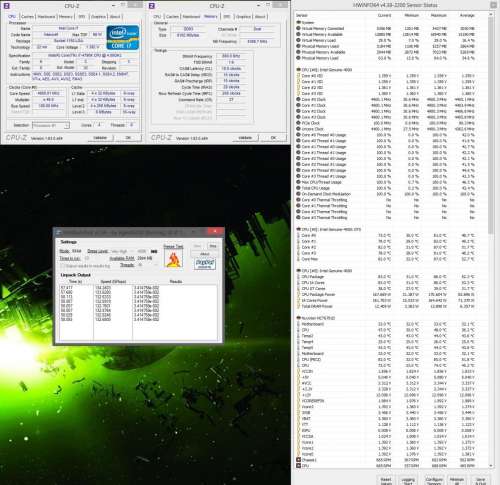
Task: Click the Multiplier value in CPU-Z
Action: click(x=49, y=100)
